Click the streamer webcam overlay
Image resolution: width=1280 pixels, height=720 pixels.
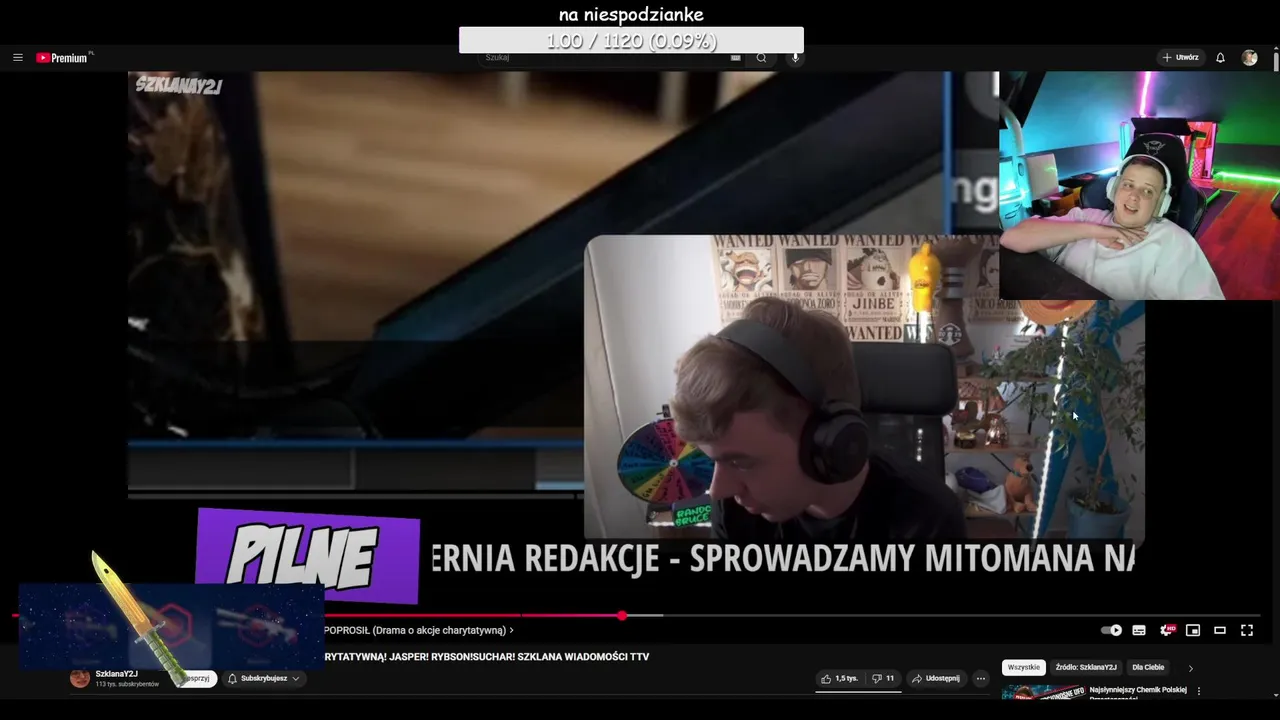(1139, 185)
